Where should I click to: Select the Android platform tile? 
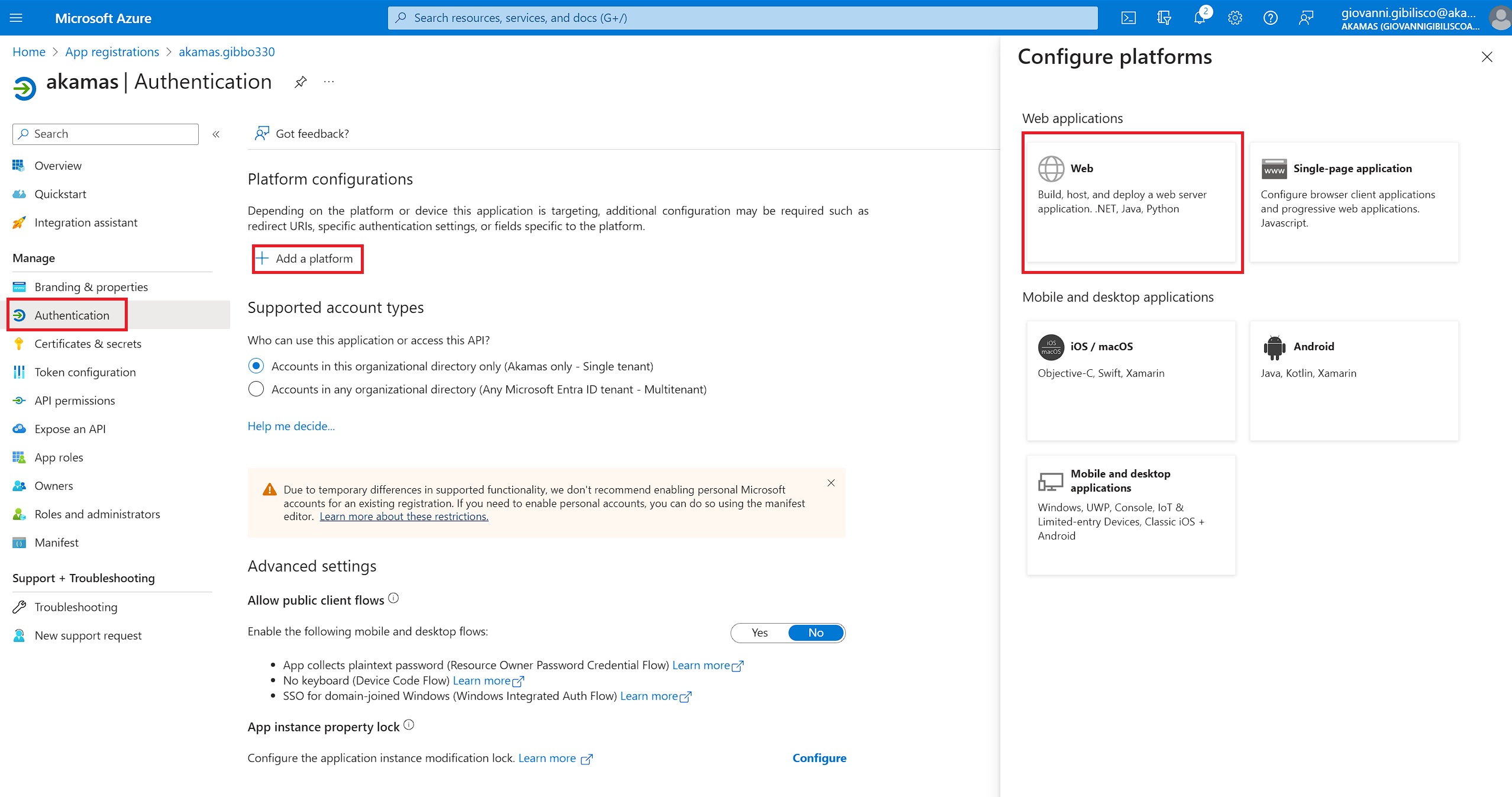coord(1353,380)
